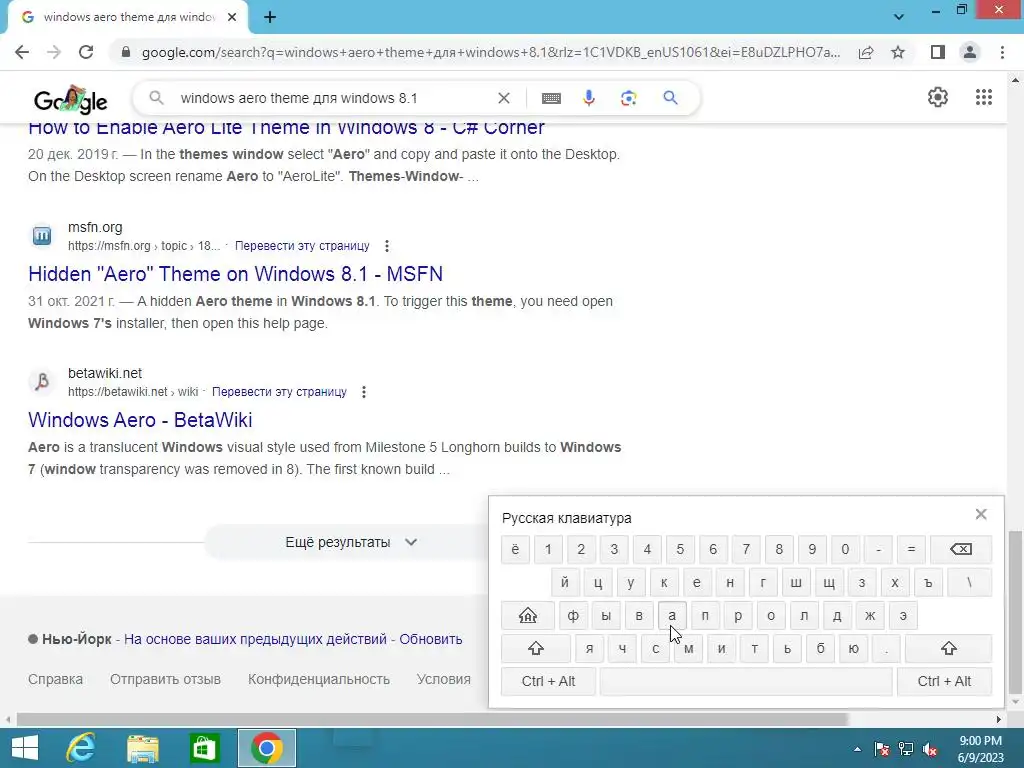The width and height of the screenshot is (1024, 768).
Task: Reload the current Google search page
Action: tap(86, 52)
